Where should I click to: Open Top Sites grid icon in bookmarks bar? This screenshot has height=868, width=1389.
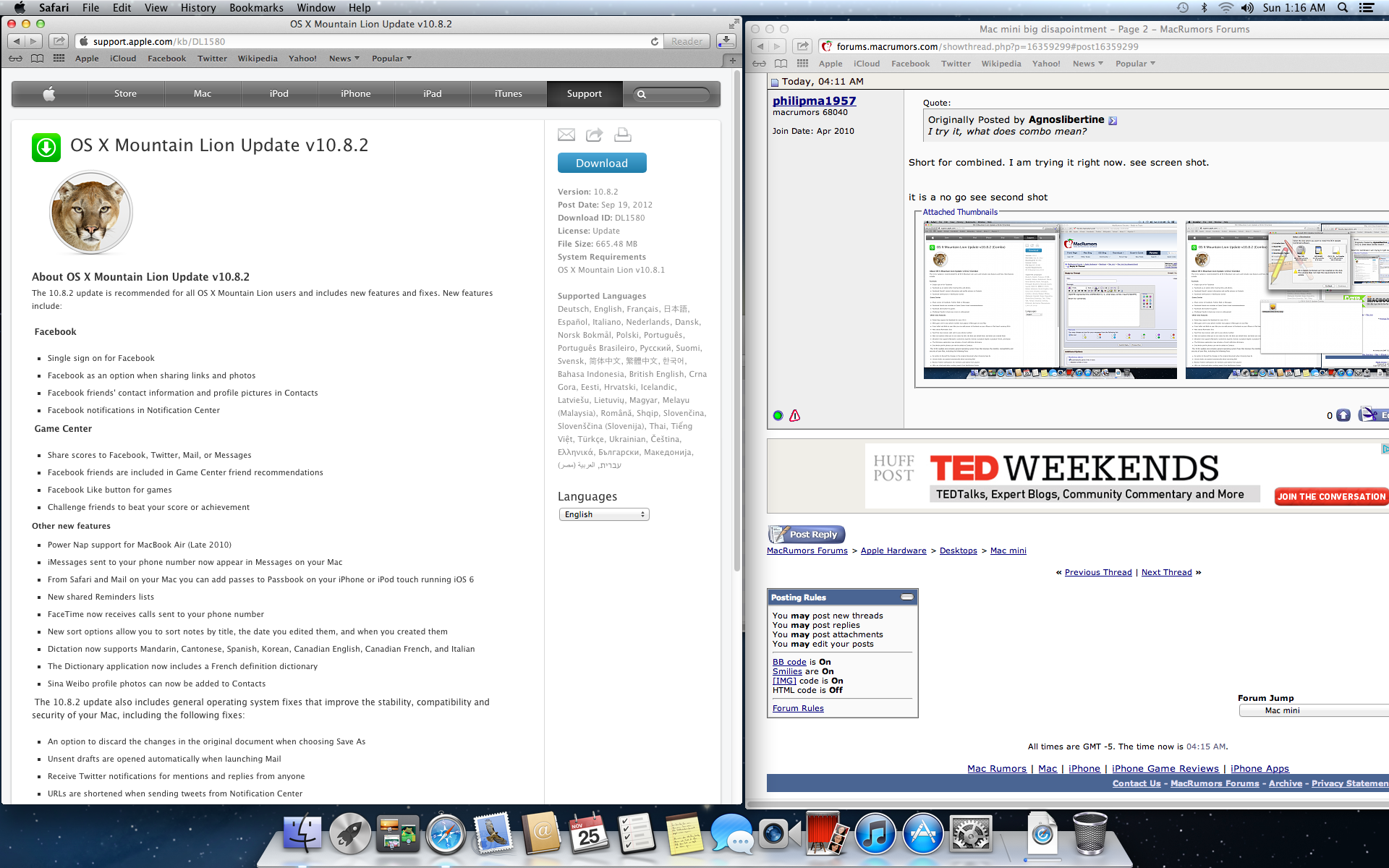coord(59,59)
